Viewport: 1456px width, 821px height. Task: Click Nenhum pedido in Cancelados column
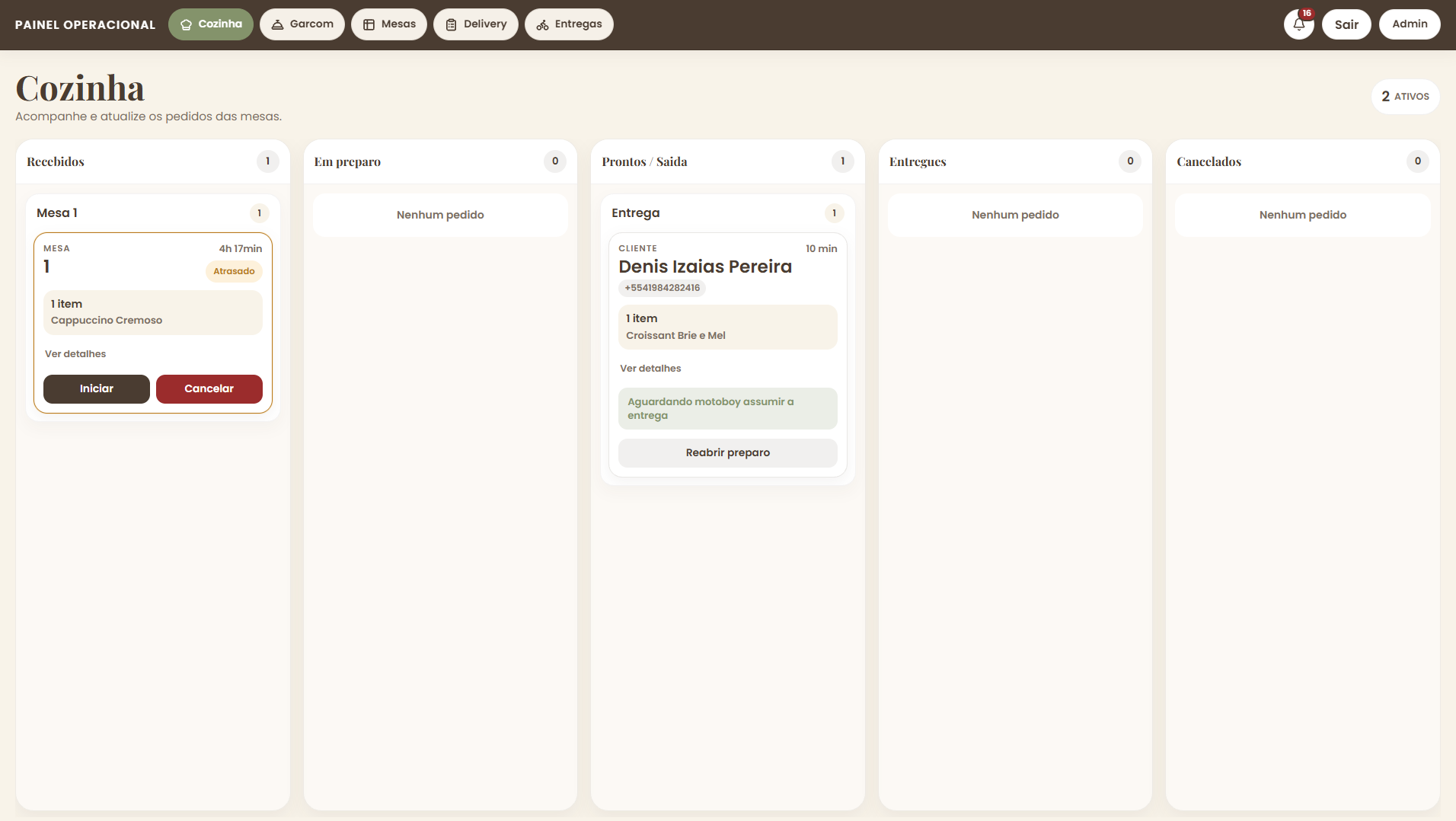[1303, 216]
